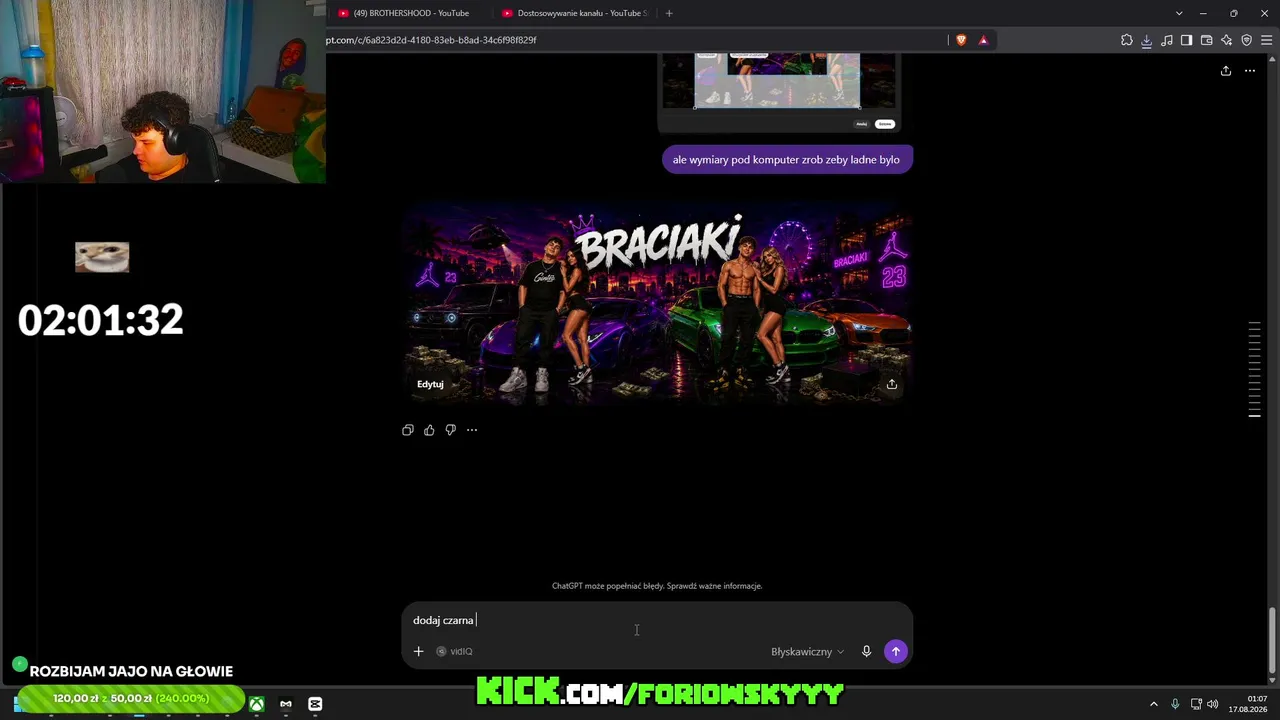Open the CapCut icon in the taskbar
This screenshot has width=1280, height=720.
[315, 704]
